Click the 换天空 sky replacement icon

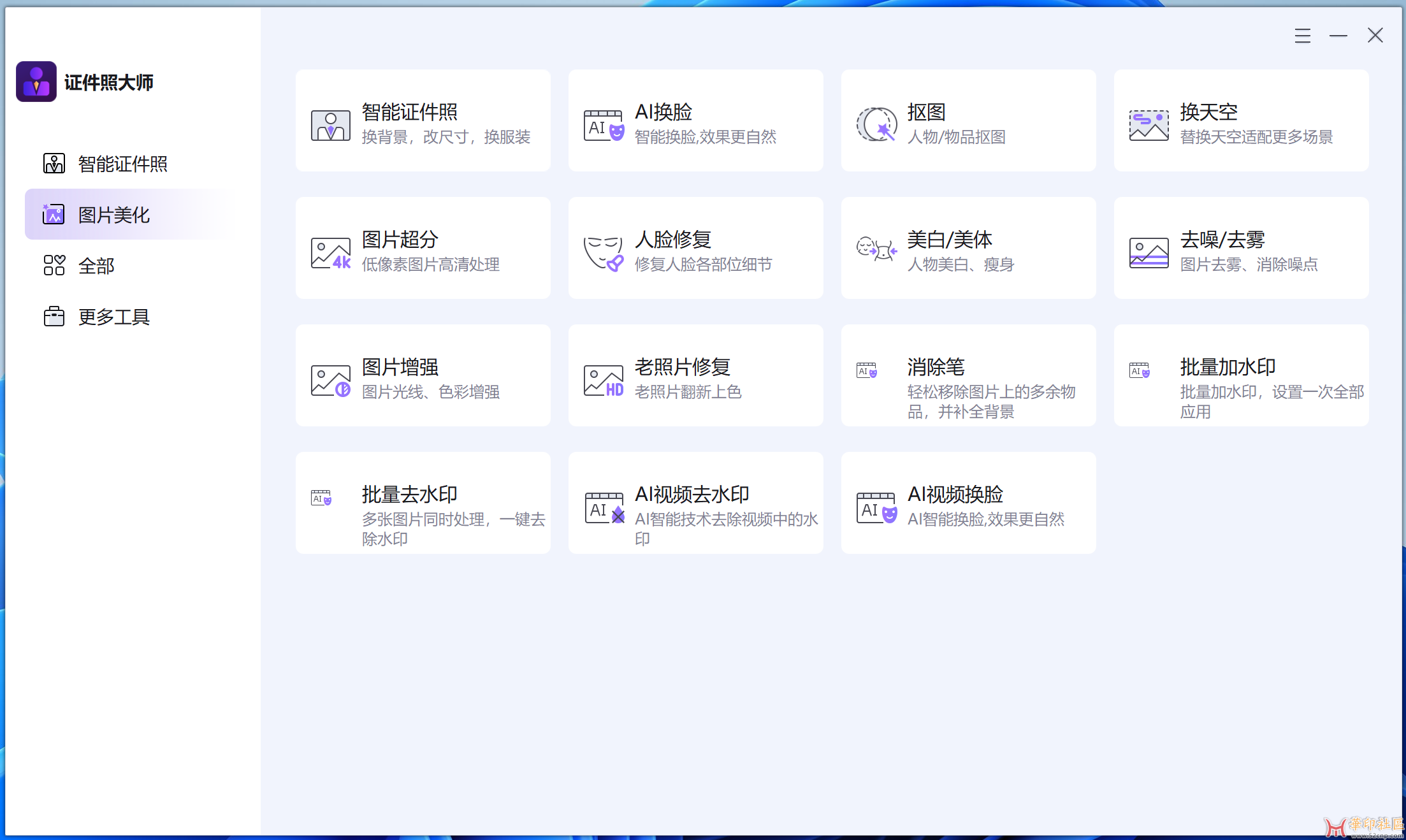[1149, 125]
